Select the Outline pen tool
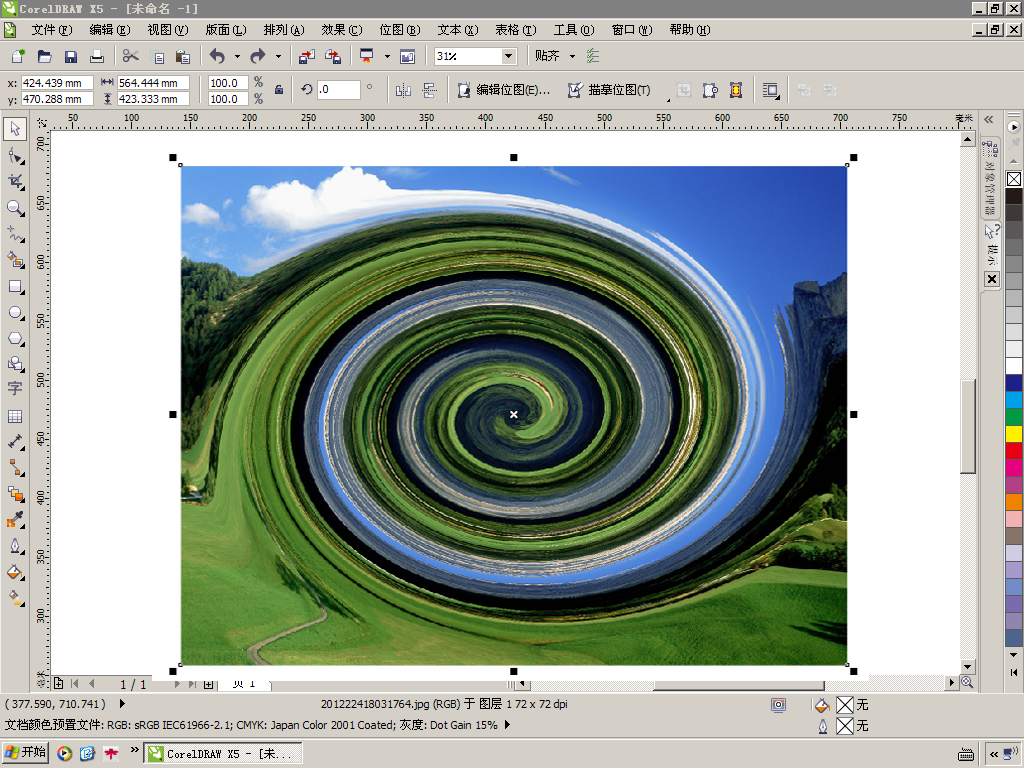 [x=15, y=546]
